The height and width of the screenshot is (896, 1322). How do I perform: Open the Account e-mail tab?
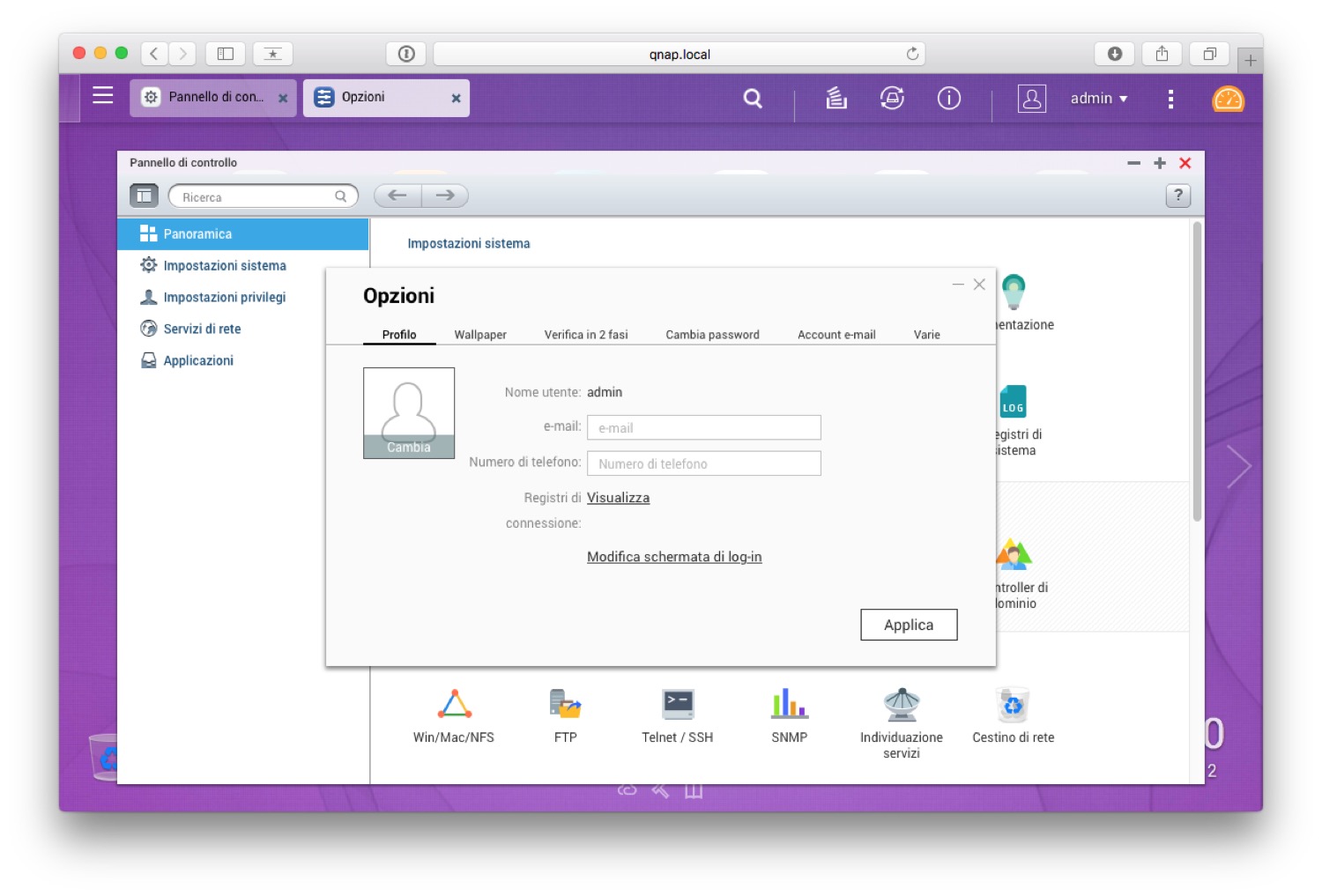[836, 335]
